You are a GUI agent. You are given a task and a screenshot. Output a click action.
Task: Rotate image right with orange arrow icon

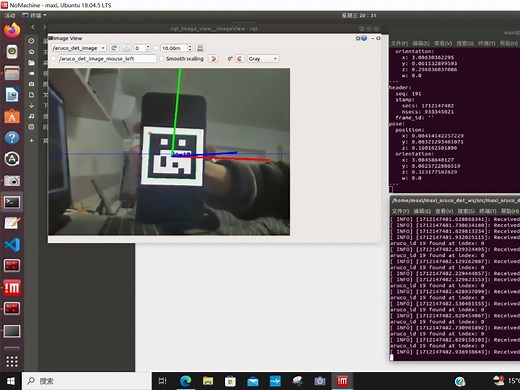point(239,59)
